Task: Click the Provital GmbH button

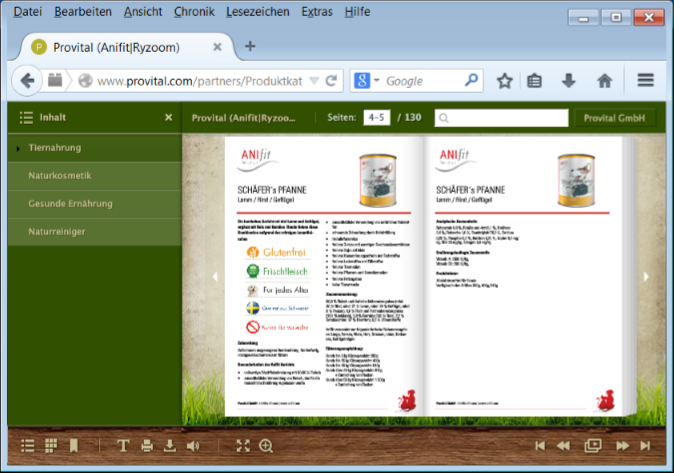Action: pos(613,118)
